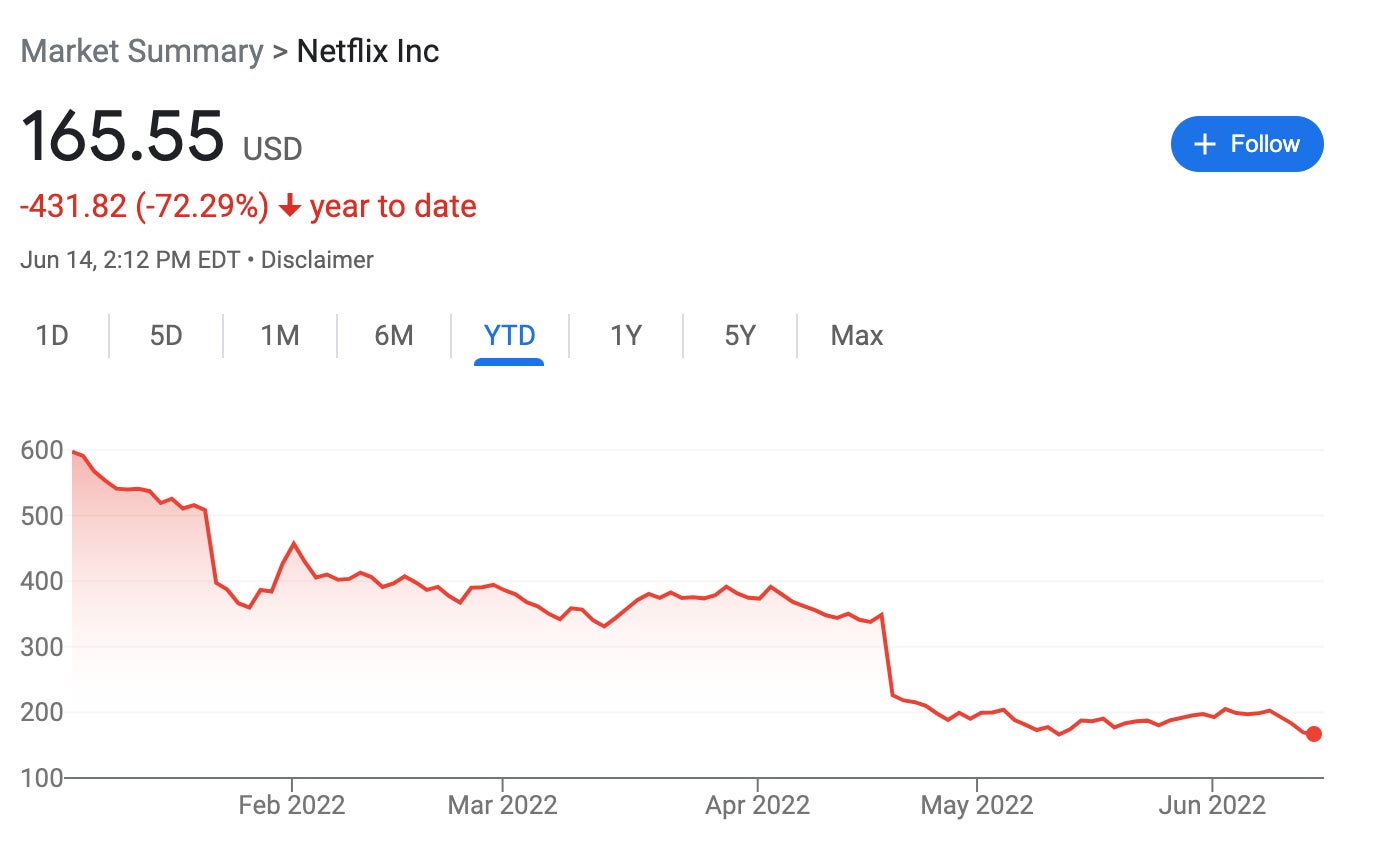Show the 1M chart range
The width and height of the screenshot is (1395, 841).
(x=280, y=335)
